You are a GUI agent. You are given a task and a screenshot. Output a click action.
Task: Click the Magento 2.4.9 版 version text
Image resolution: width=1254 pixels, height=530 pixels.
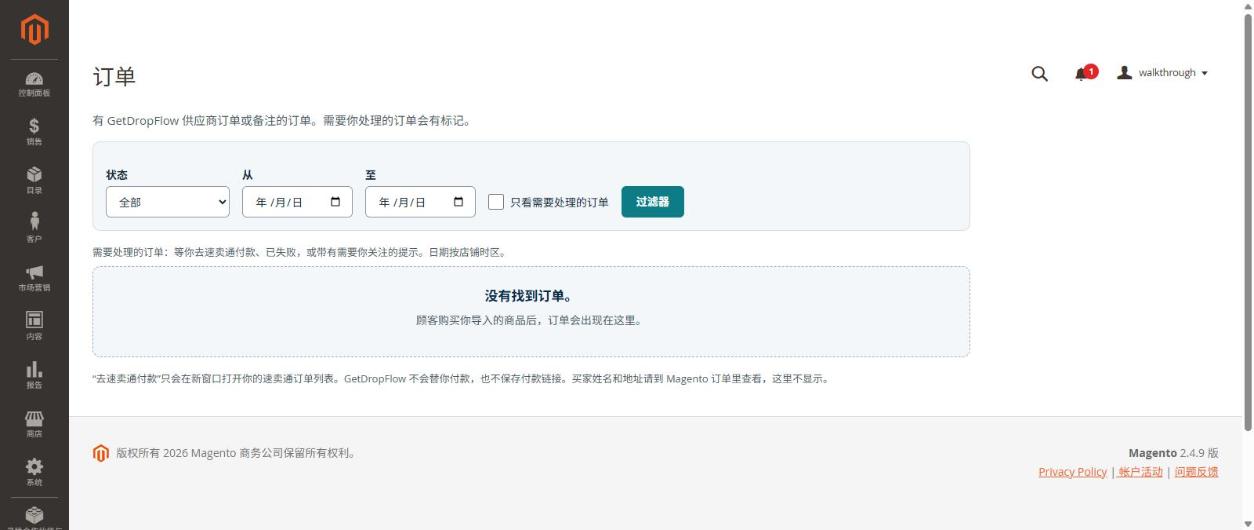pos(1173,453)
